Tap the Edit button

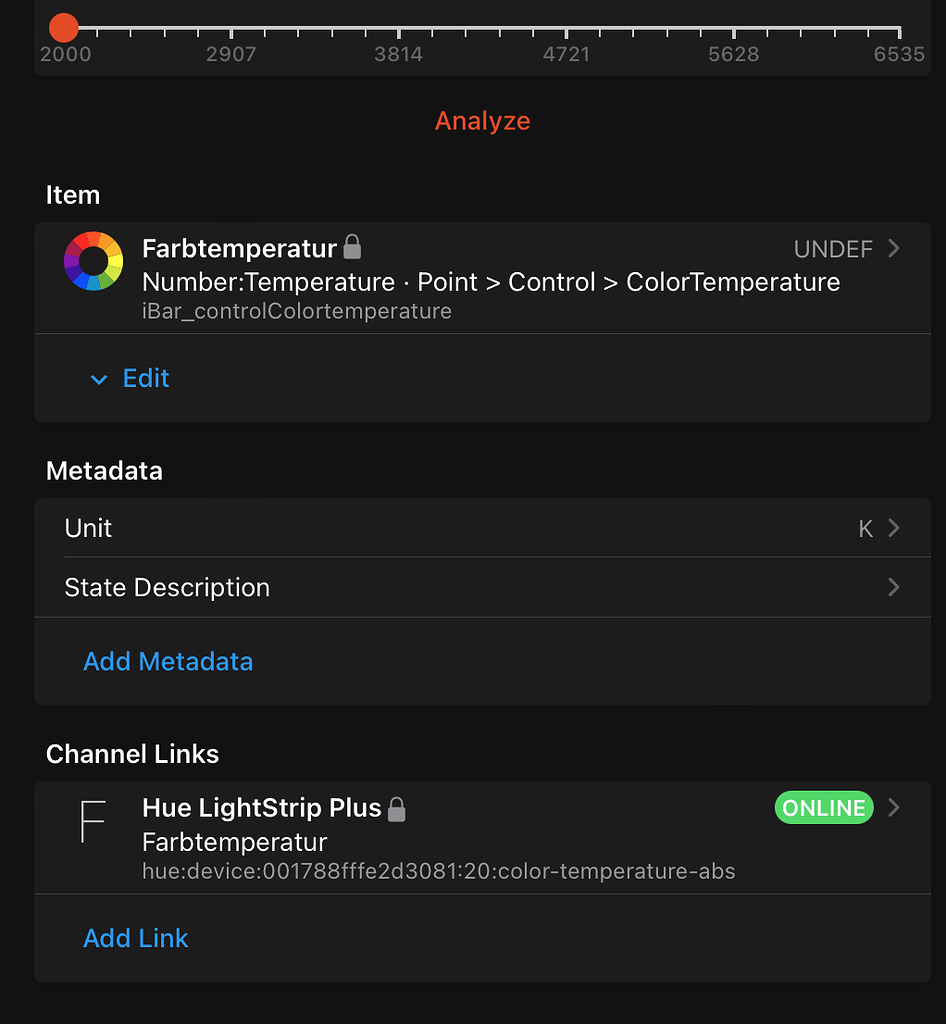[x=146, y=379]
